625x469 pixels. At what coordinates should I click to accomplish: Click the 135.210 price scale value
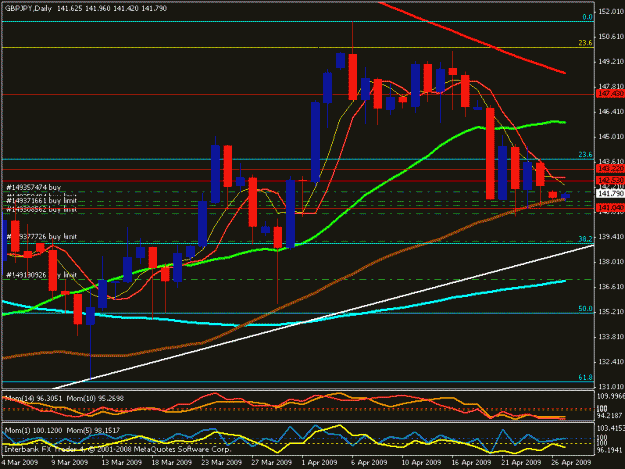click(611, 312)
